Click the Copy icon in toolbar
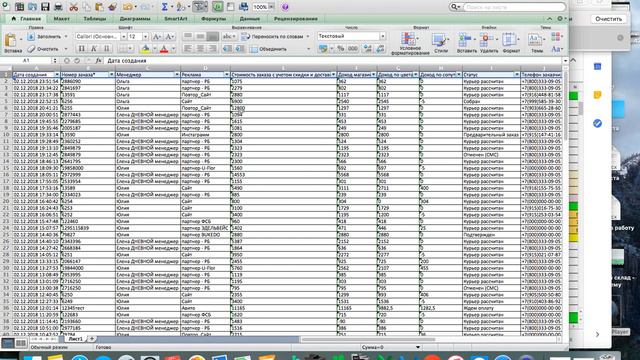 87,7
